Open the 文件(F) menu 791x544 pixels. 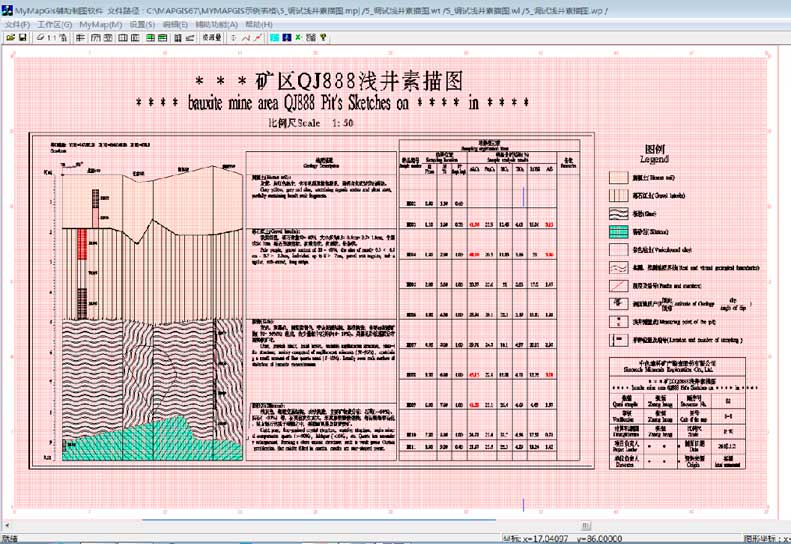[x=17, y=23]
